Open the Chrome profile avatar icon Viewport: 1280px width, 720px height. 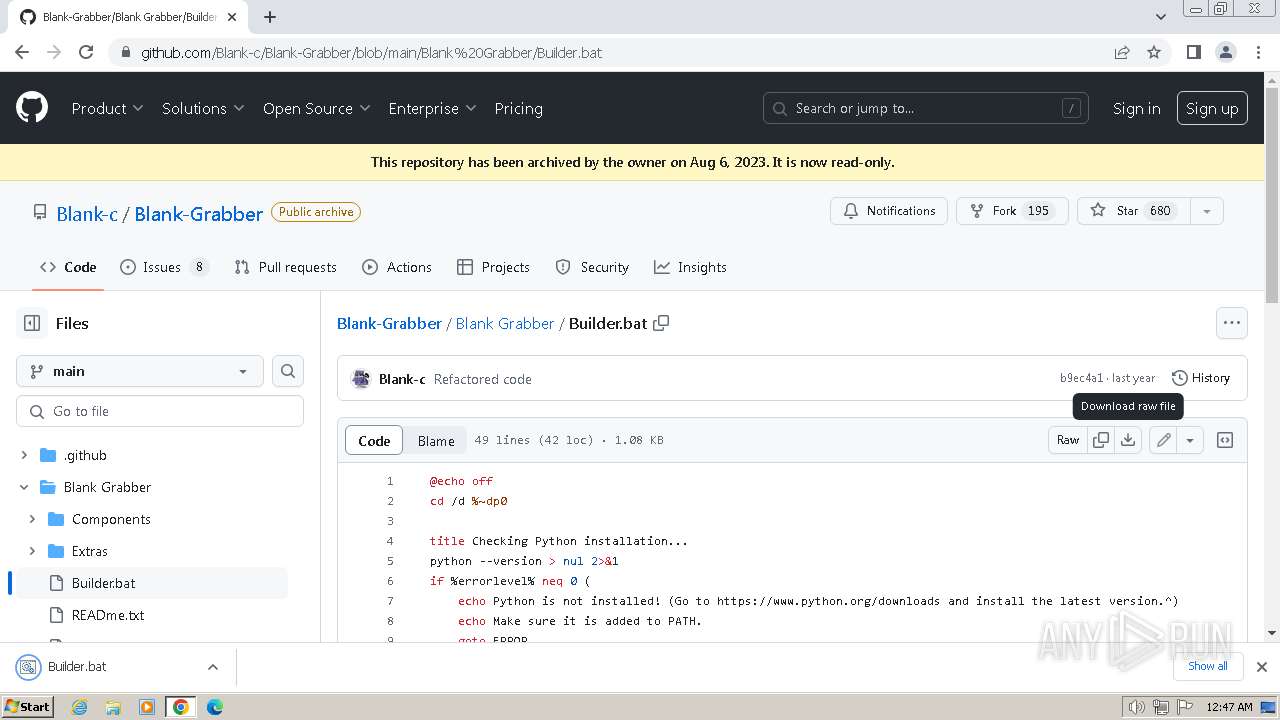point(1225,52)
